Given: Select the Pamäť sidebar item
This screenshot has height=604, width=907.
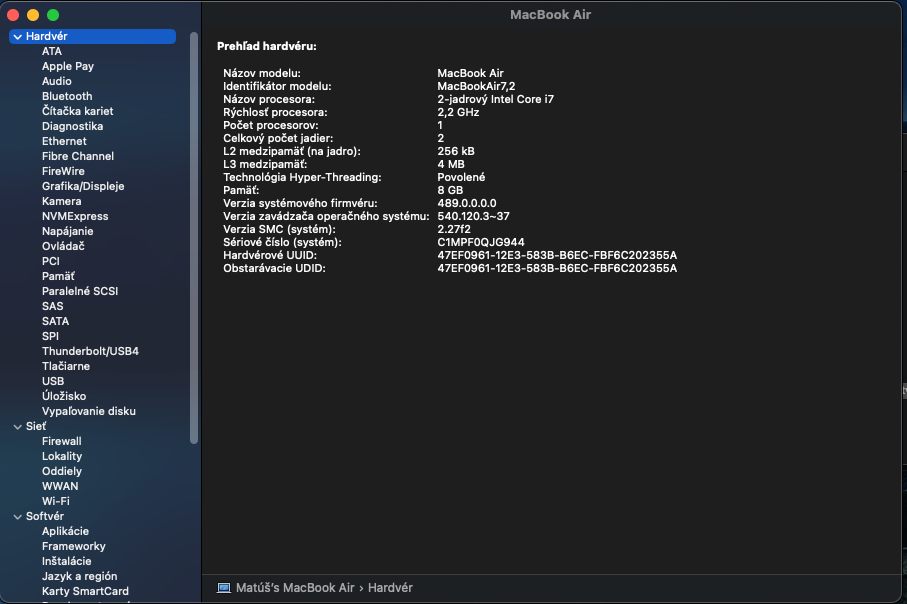Looking at the screenshot, I should (x=58, y=276).
